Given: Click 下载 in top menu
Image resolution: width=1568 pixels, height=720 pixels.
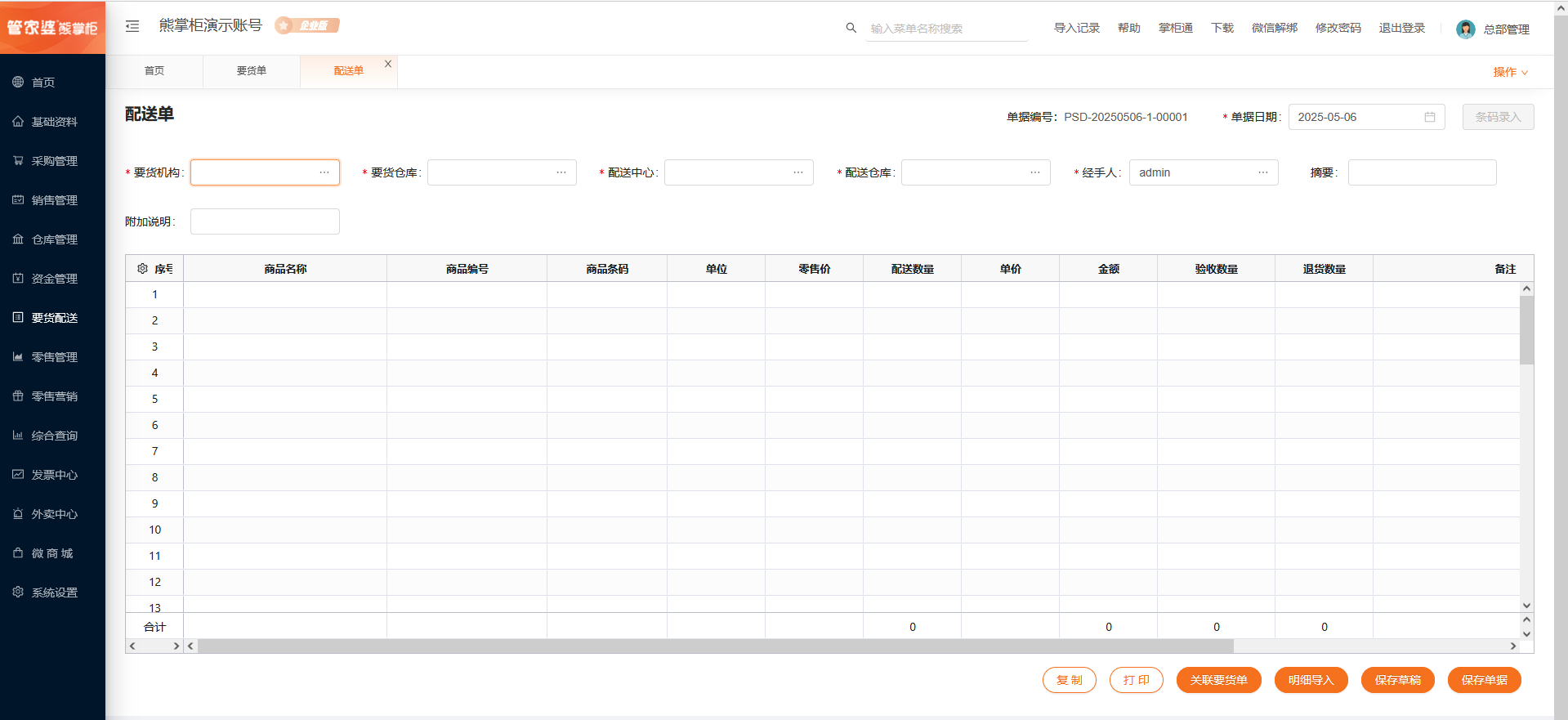Looking at the screenshot, I should click(x=1222, y=28).
